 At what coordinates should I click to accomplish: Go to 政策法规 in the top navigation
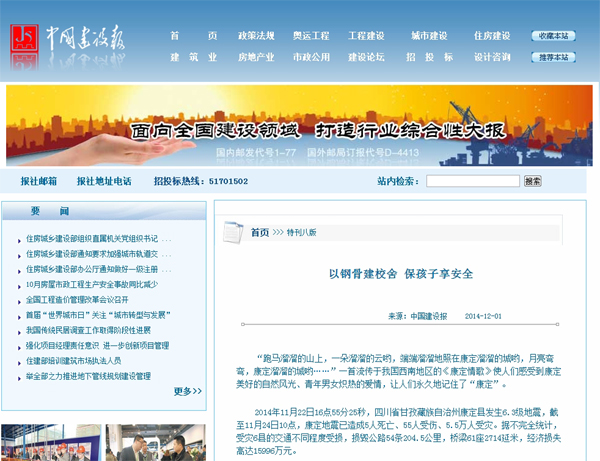click(x=256, y=36)
